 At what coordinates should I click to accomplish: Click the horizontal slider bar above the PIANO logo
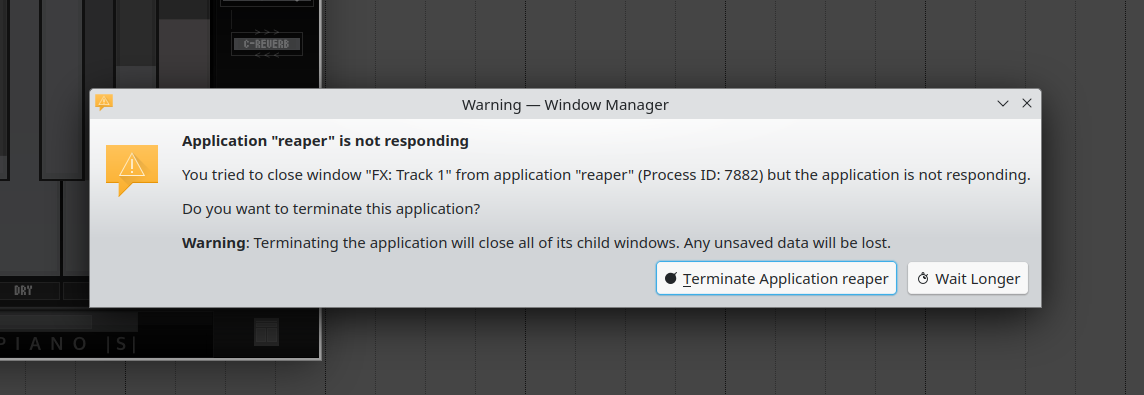[x=69, y=321]
